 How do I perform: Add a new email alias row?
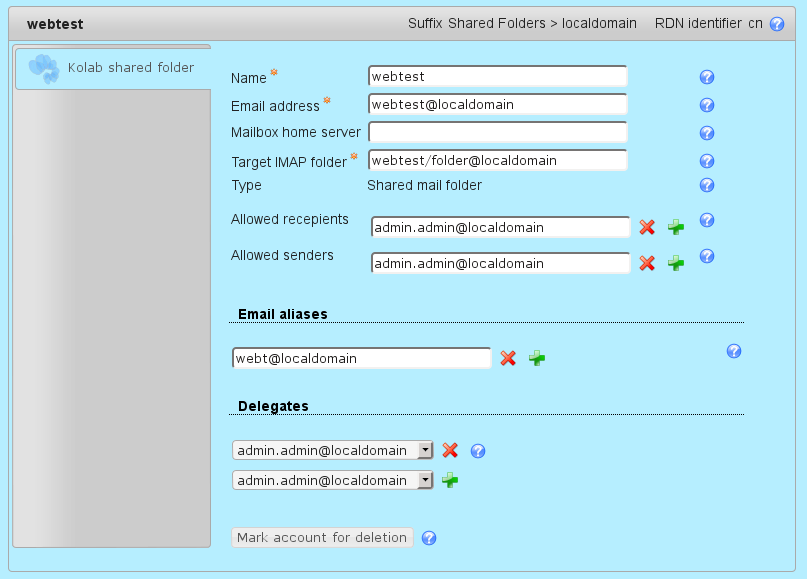coord(537,358)
